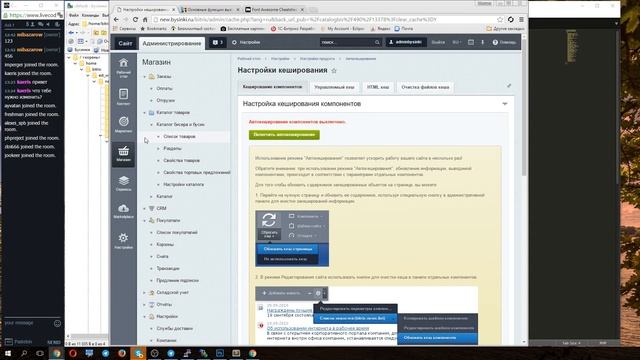This screenshot has height=360, width=640.
Task: Collapse the Каталог товаров tree node
Action: click(144, 113)
